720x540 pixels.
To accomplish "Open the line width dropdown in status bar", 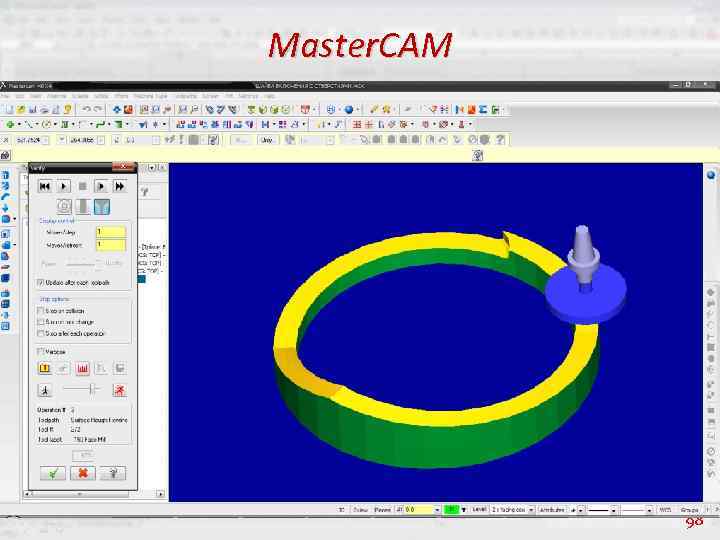I will point(649,510).
